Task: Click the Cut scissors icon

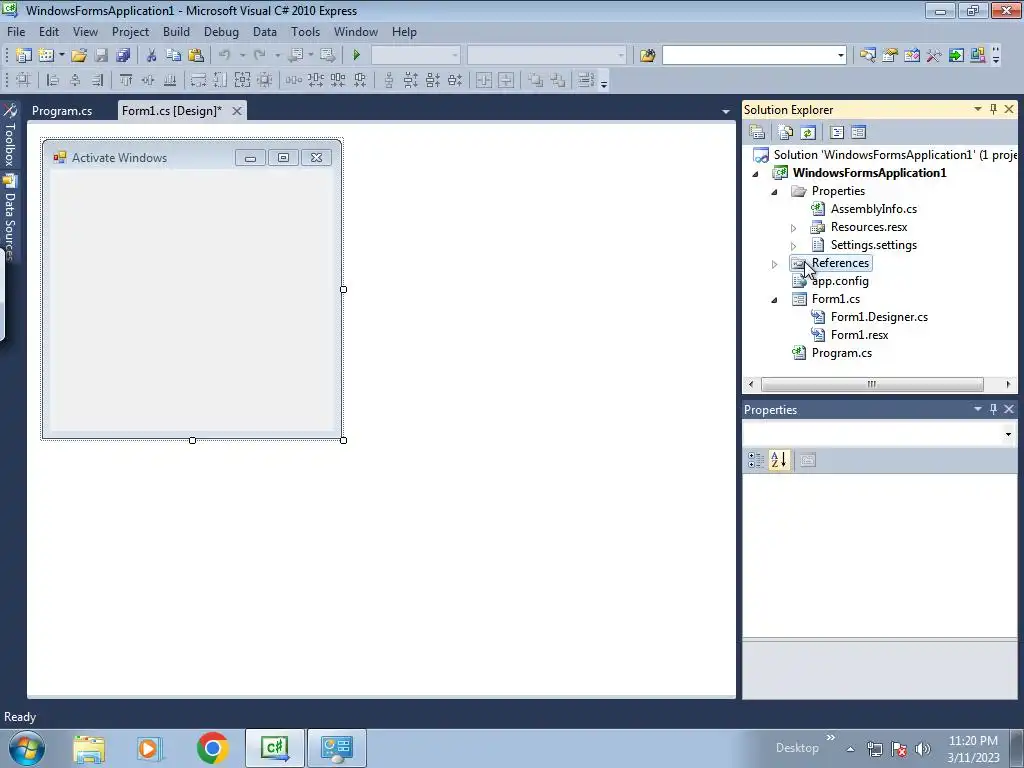Action: point(151,56)
